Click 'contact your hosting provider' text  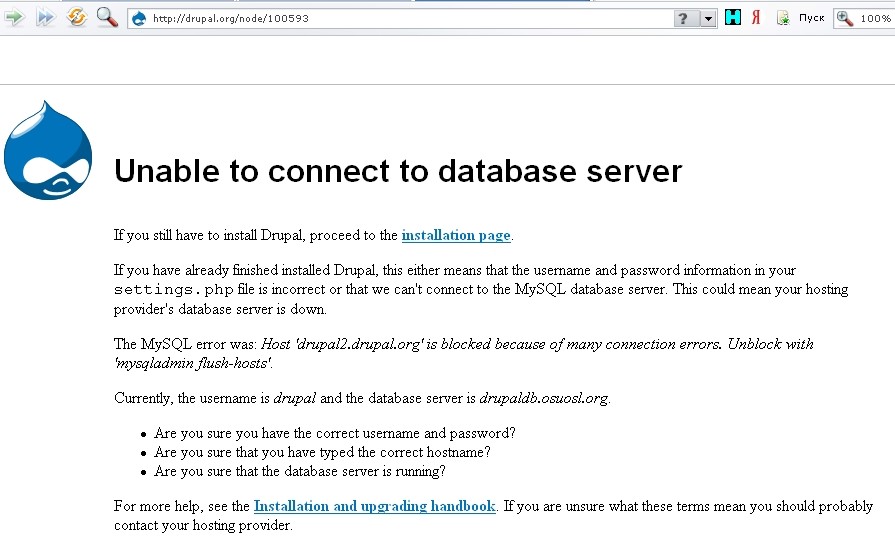[x=203, y=525]
